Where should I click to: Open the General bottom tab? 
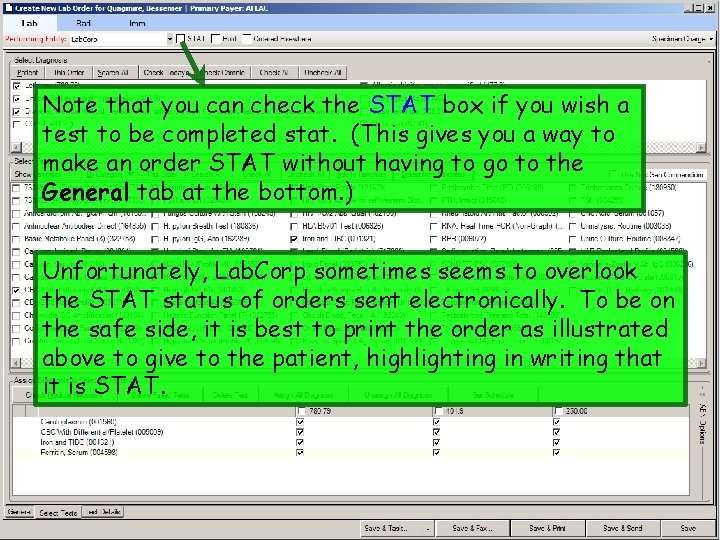point(19,512)
